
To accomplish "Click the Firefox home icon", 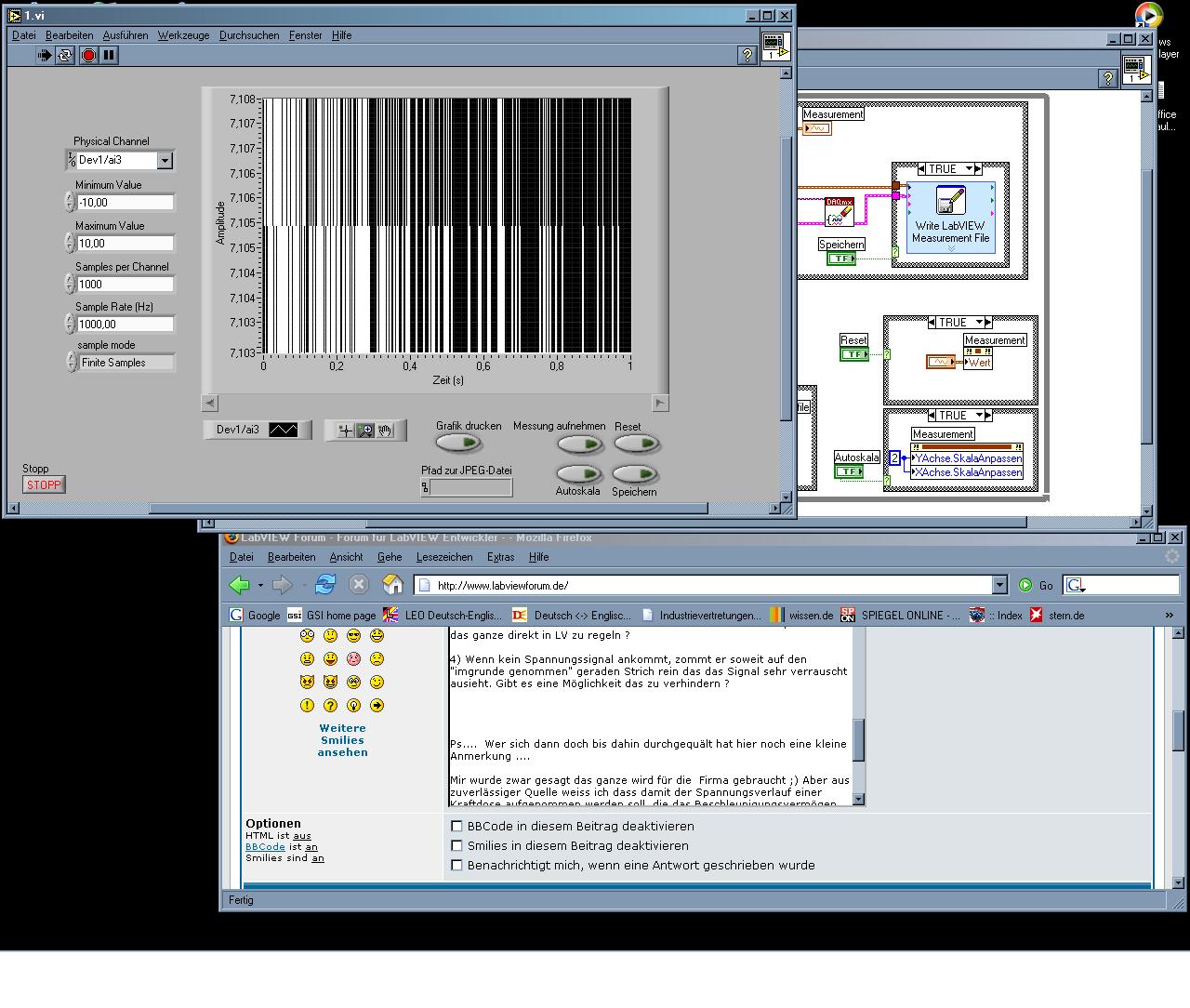I will coord(392,585).
